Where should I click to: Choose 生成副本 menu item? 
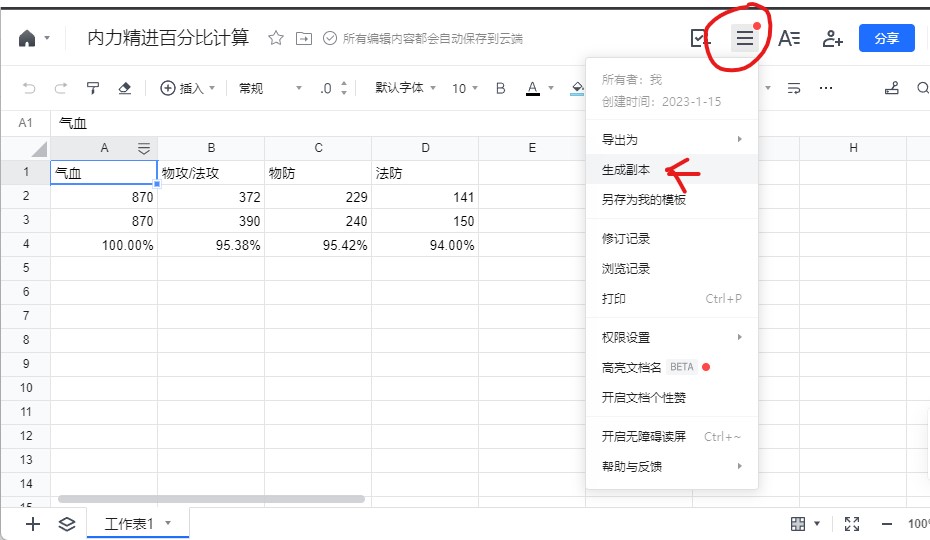[x=671, y=170]
